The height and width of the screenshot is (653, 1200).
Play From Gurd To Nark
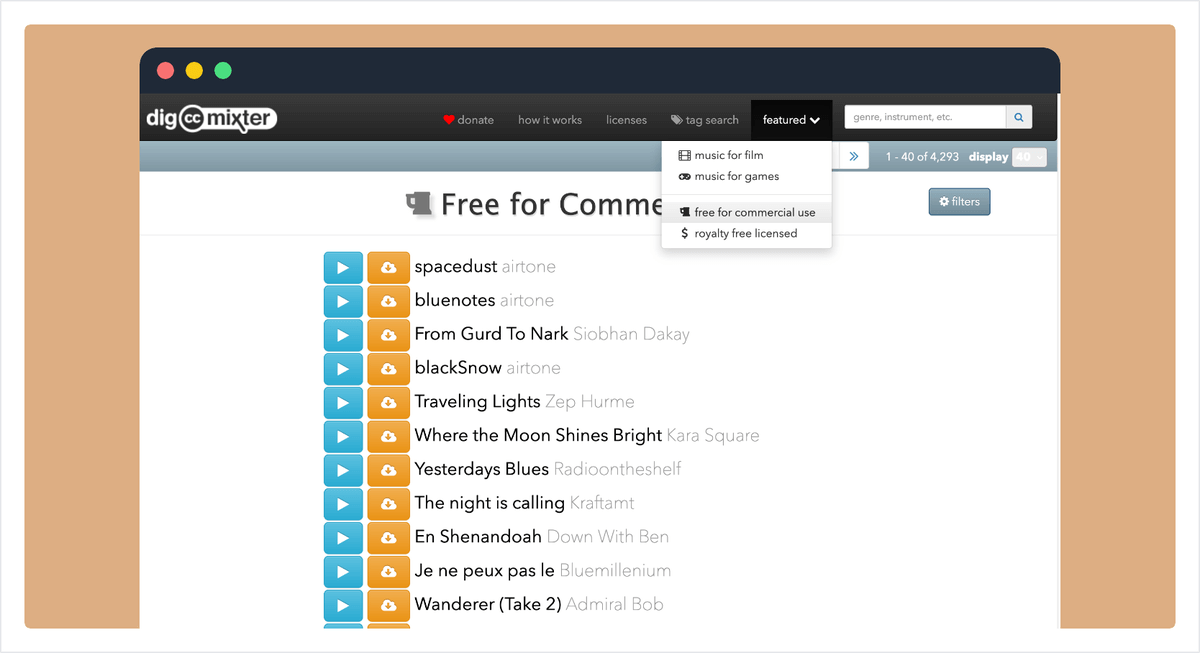(x=343, y=335)
